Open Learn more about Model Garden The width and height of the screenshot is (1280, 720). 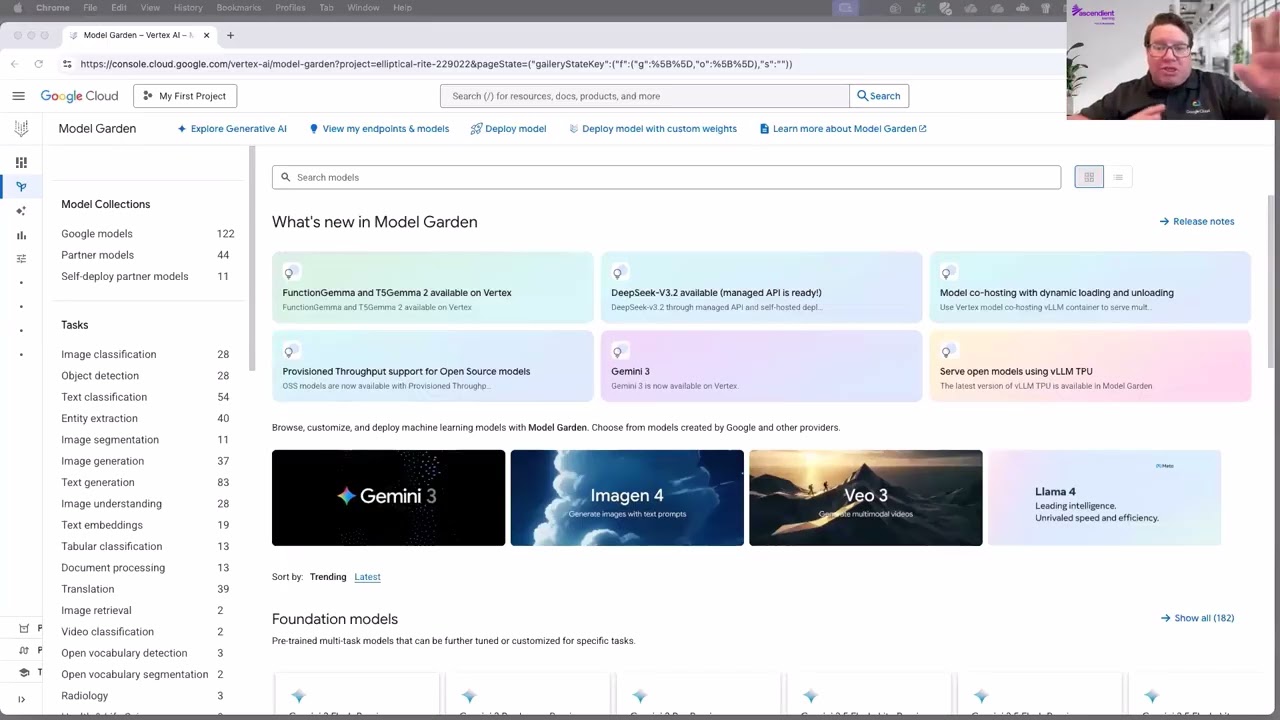[843, 128]
